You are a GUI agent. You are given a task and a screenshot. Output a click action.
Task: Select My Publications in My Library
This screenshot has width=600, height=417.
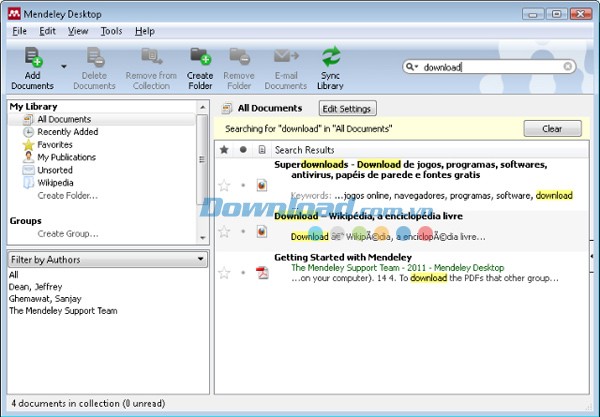[66, 157]
